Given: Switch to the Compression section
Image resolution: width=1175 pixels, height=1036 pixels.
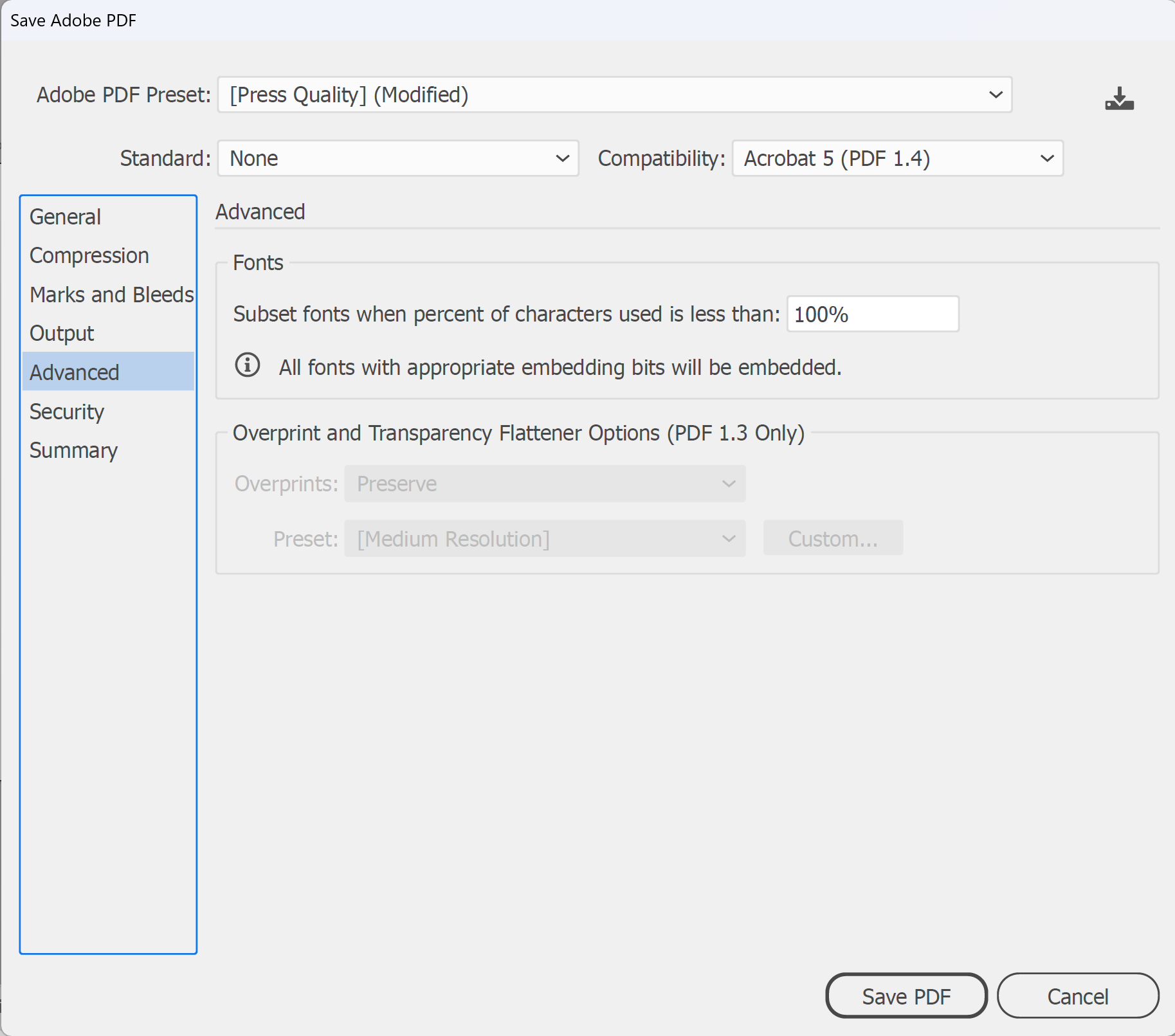Looking at the screenshot, I should (108, 255).
